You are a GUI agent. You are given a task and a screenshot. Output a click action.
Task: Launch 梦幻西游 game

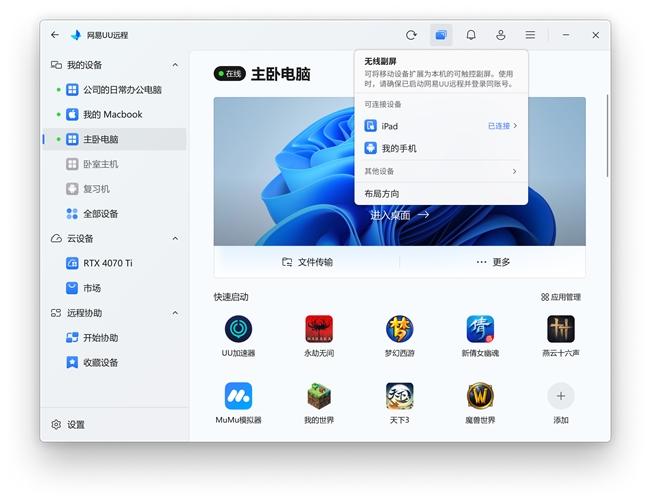click(x=399, y=336)
